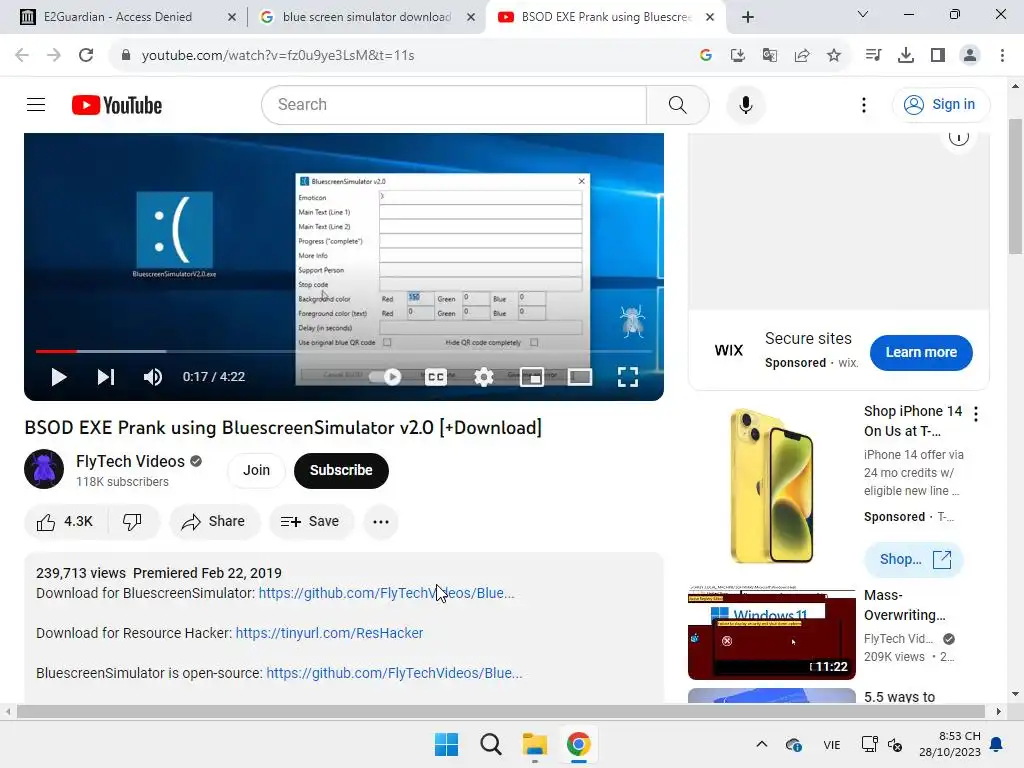Share the video
This screenshot has height=768, width=1024.
tap(214, 522)
